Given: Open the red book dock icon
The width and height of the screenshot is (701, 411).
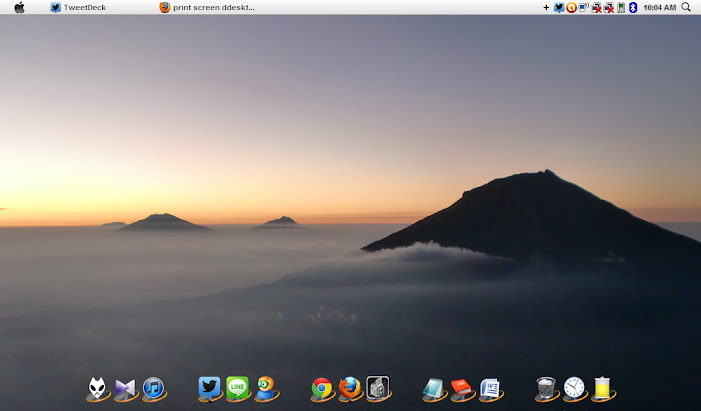Looking at the screenshot, I should pos(461,388).
